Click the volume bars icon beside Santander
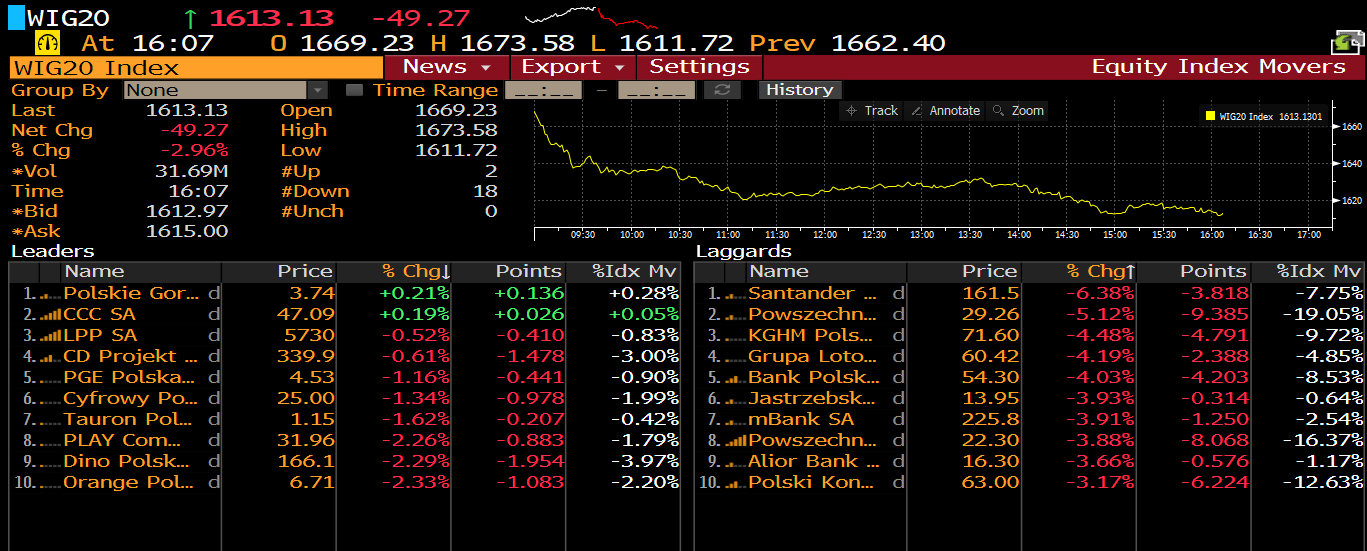 coord(735,294)
